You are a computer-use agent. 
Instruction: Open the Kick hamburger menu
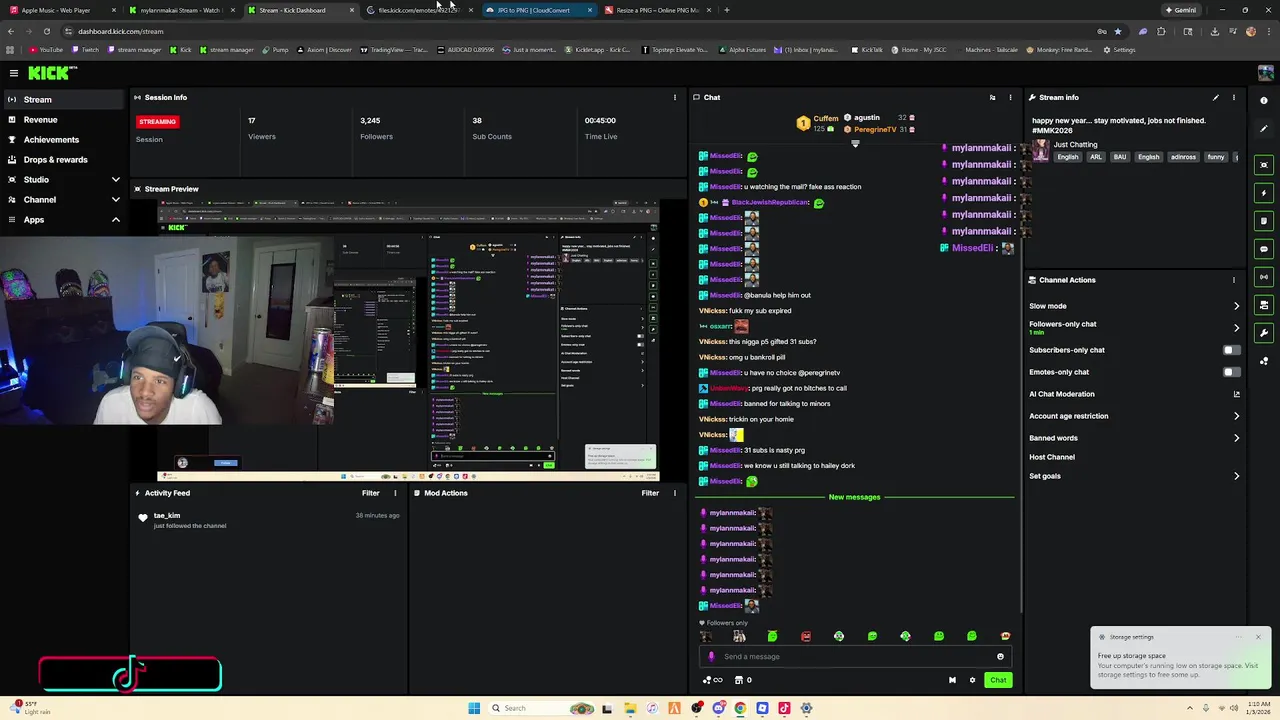pyautogui.click(x=14, y=73)
